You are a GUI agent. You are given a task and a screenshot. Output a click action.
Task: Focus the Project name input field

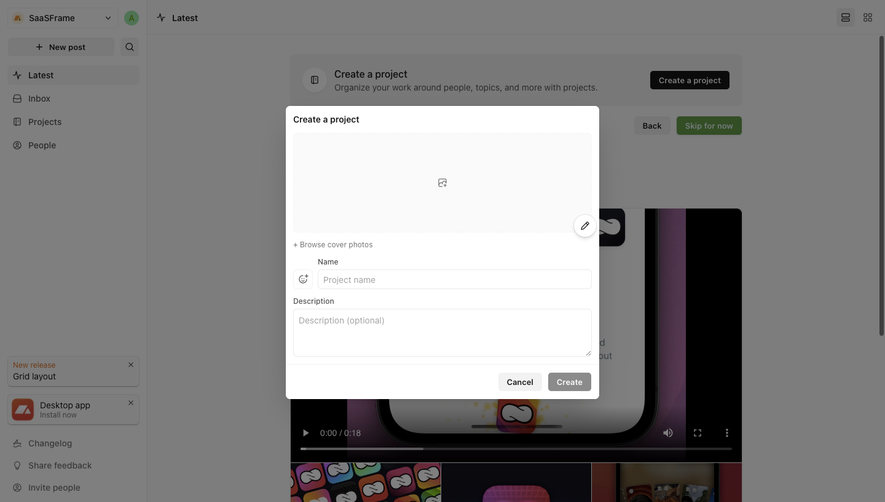pyautogui.click(x=454, y=280)
